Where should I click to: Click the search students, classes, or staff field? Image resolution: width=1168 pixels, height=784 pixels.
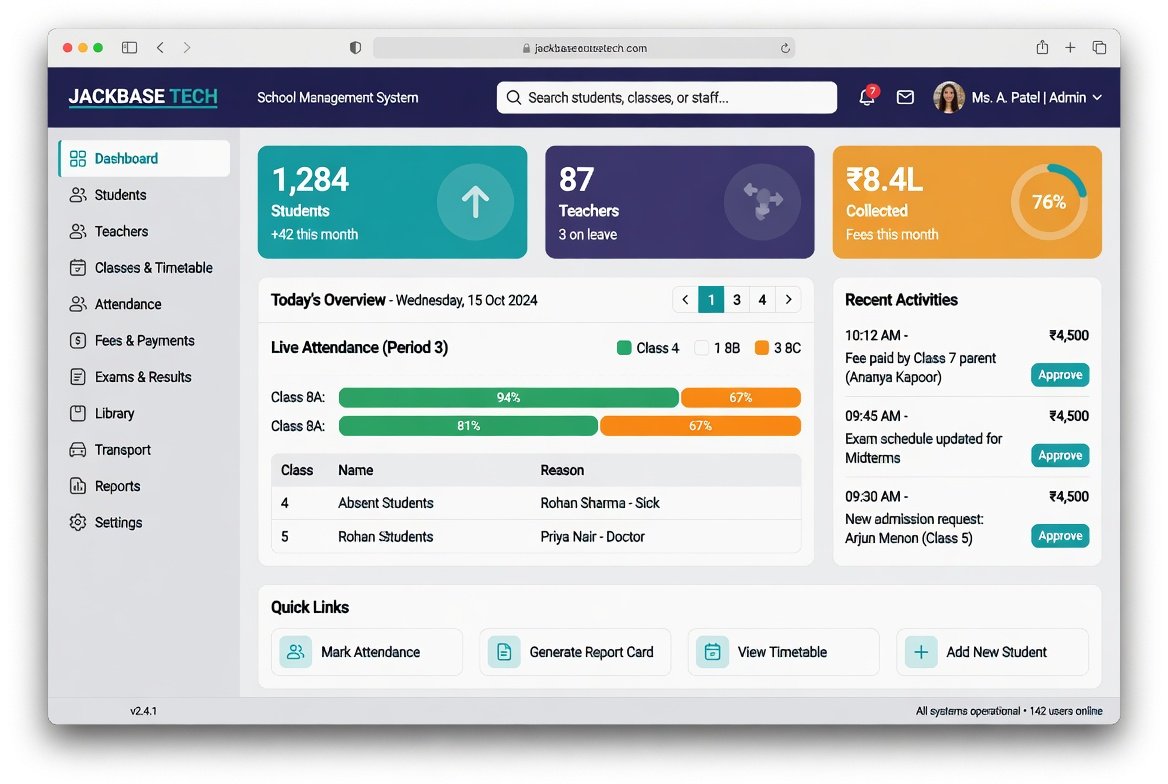coord(667,98)
